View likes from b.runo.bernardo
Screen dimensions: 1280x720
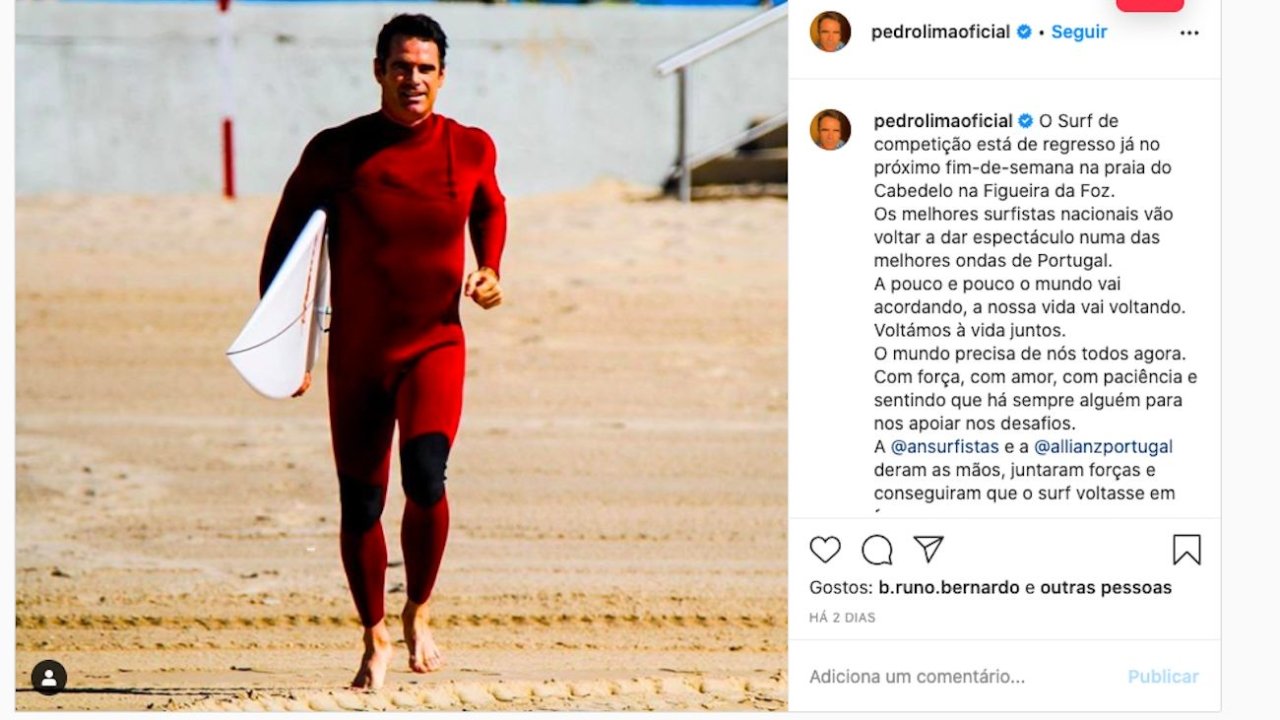click(x=950, y=588)
